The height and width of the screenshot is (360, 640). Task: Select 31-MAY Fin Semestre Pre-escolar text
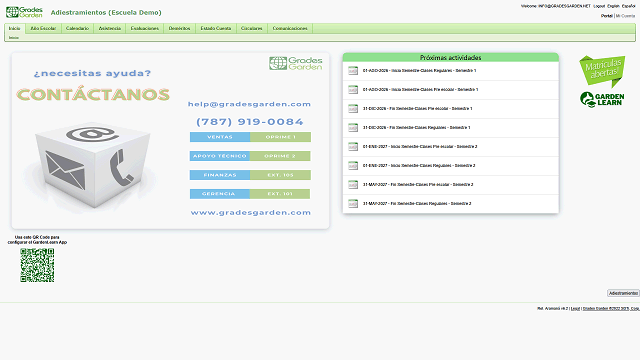coord(418,184)
